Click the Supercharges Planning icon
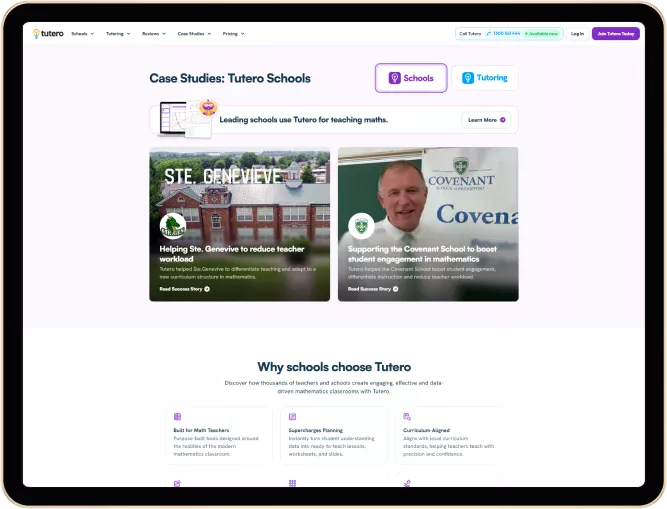Viewport: 667px width, 509px height. [292, 416]
